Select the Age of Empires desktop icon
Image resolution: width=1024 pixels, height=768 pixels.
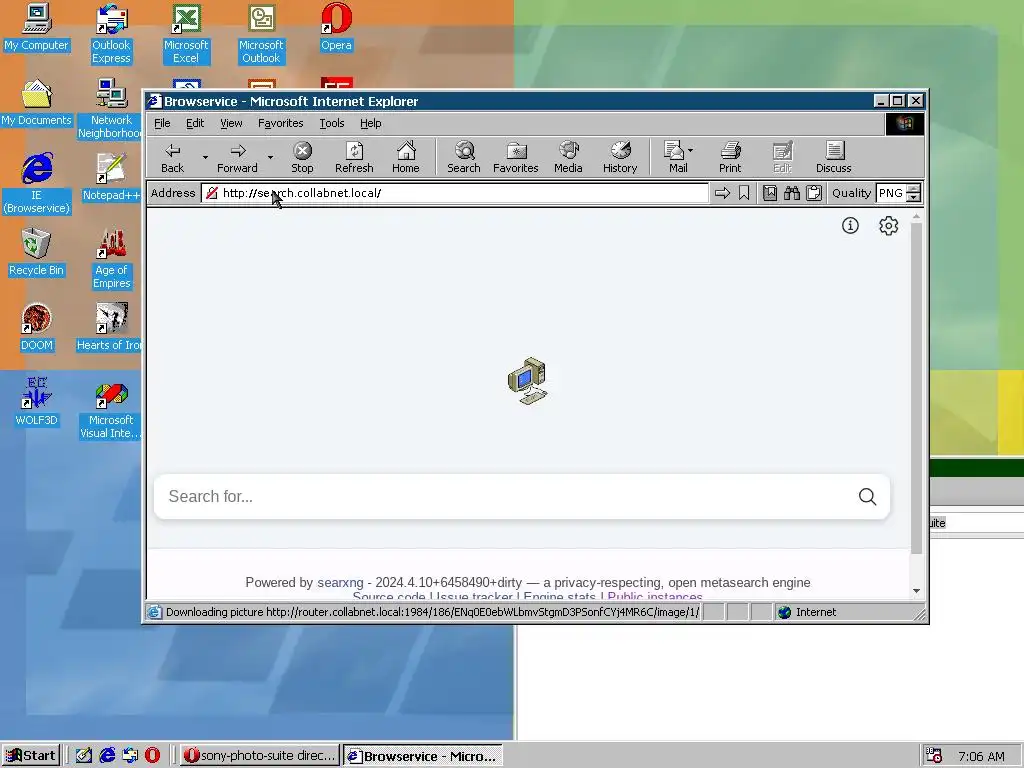[x=111, y=259]
